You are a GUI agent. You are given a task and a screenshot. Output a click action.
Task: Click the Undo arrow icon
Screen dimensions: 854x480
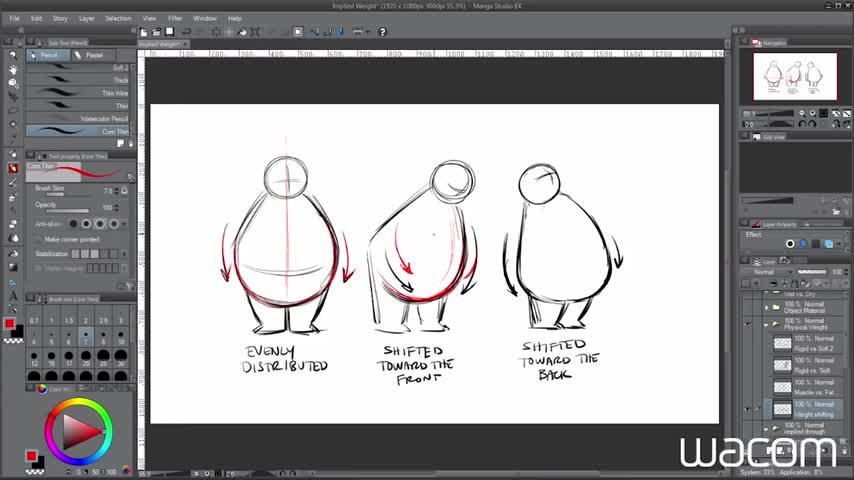coord(186,32)
